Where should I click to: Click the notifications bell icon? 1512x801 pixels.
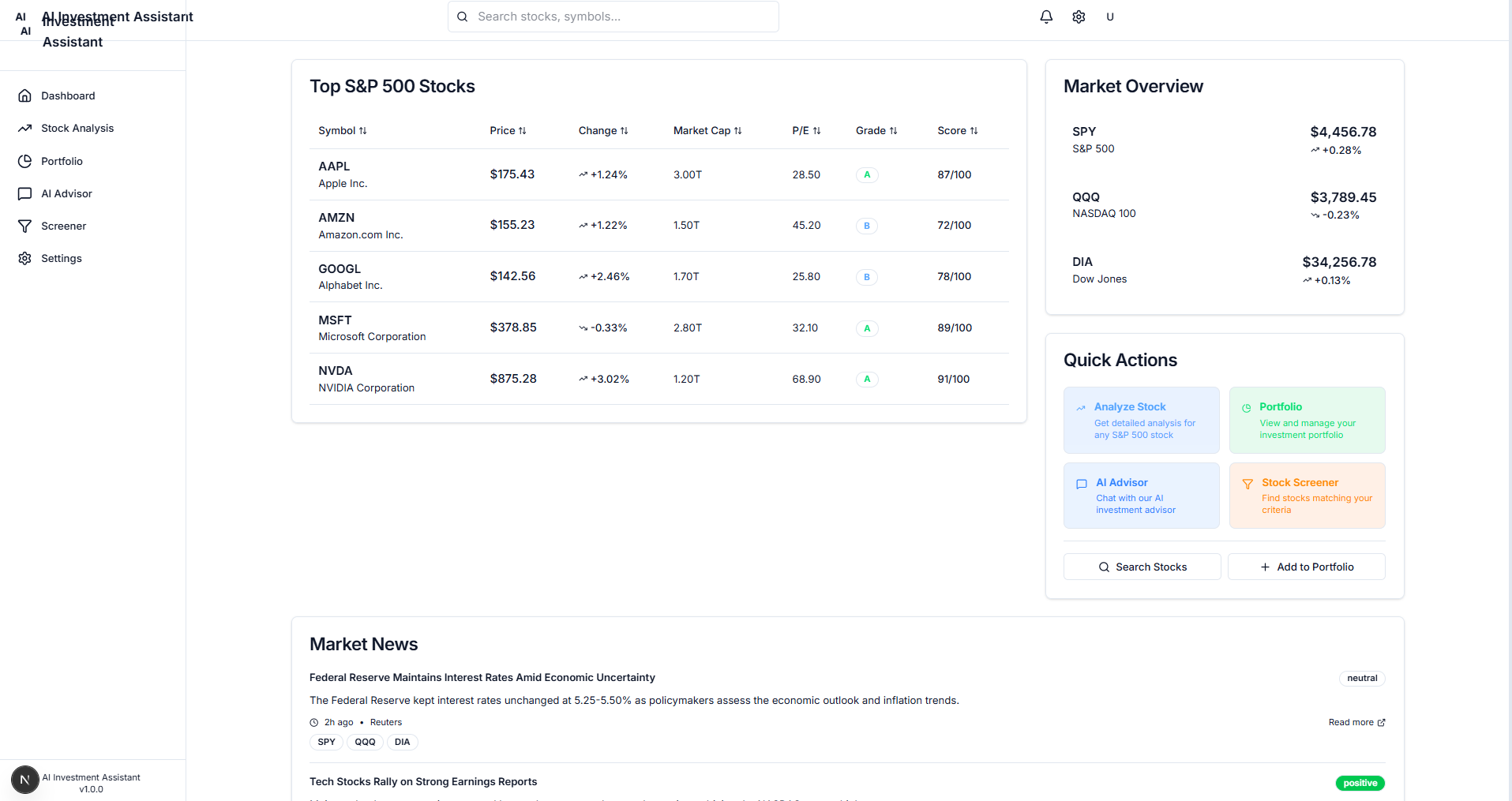(1046, 17)
